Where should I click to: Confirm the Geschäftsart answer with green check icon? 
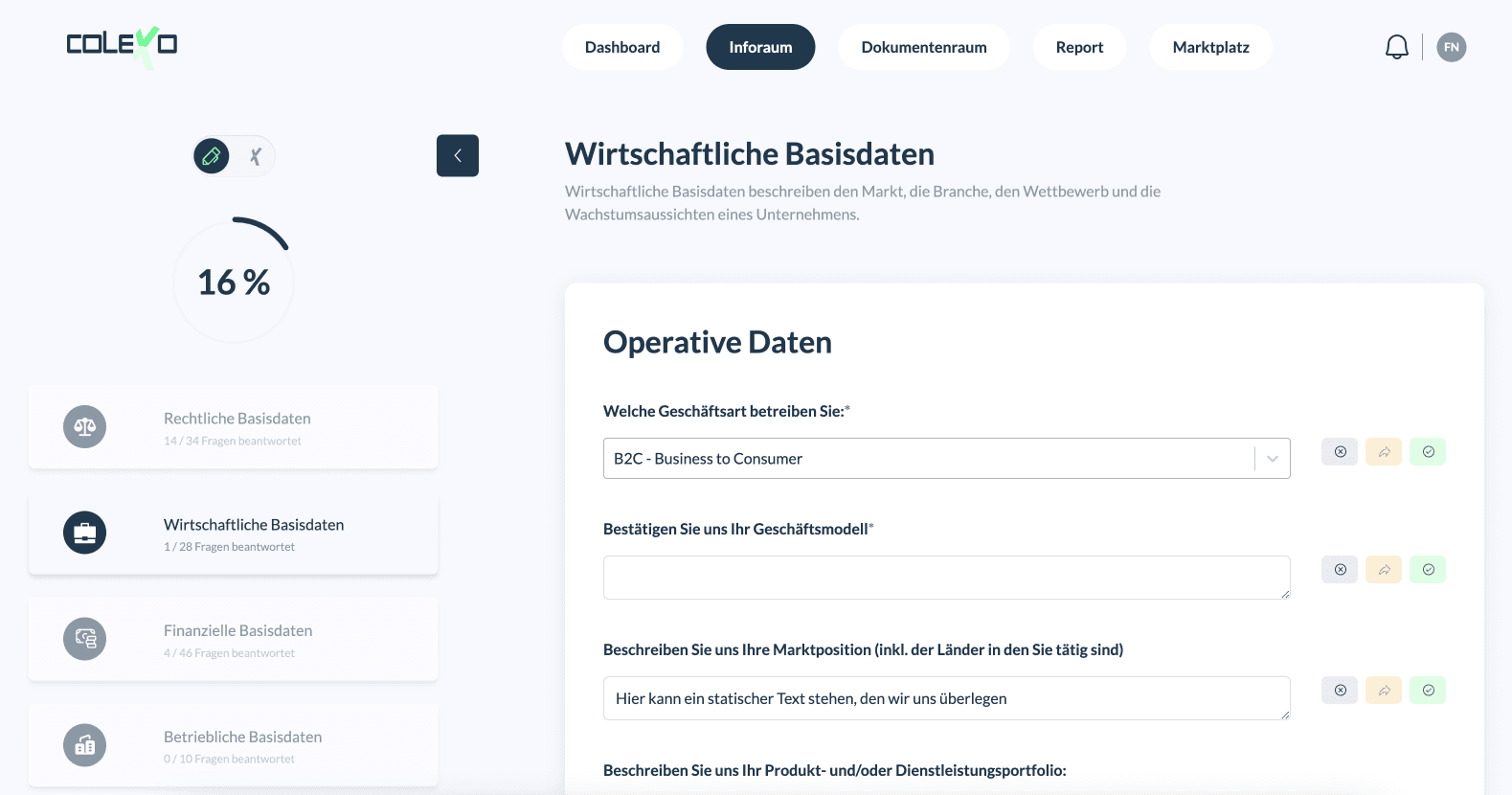click(x=1428, y=452)
